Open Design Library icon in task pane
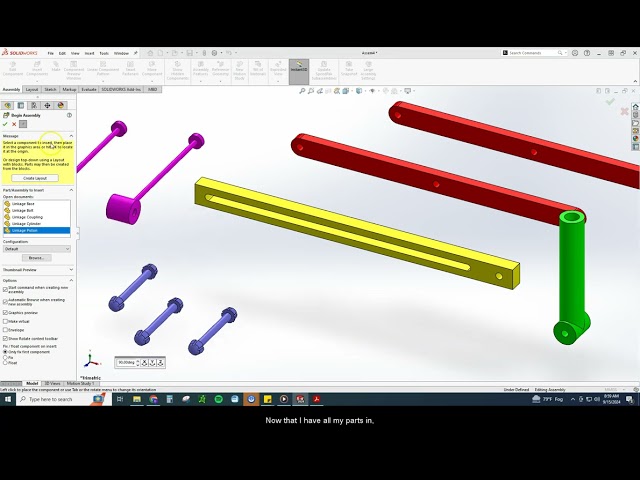The width and height of the screenshot is (640, 480). click(636, 115)
